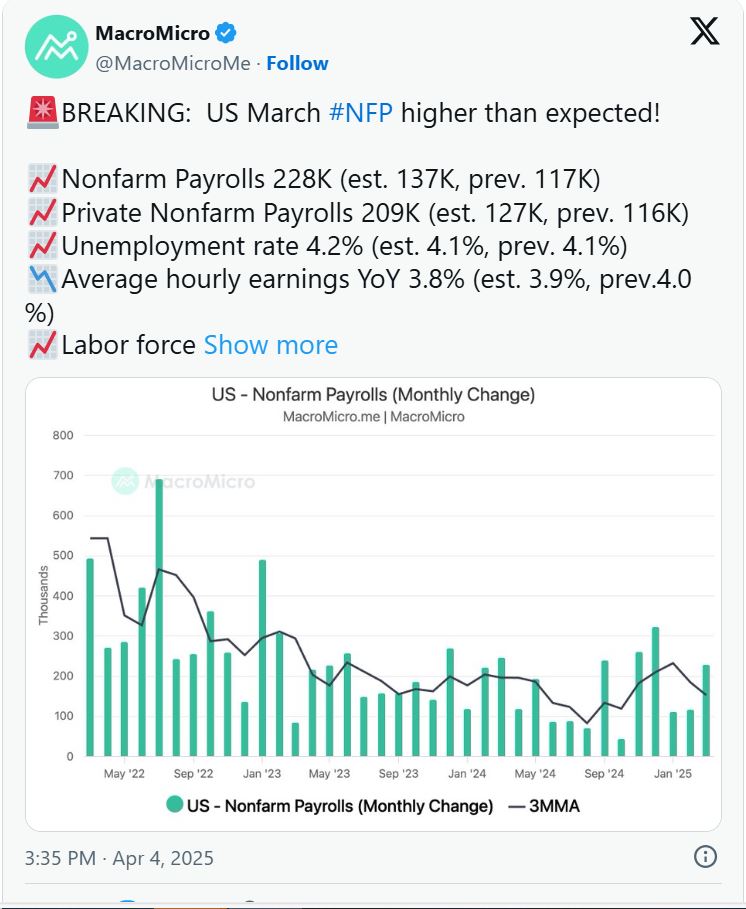This screenshot has height=909, width=746.
Task: Click the MacroMicro display name
Action: (x=152, y=33)
